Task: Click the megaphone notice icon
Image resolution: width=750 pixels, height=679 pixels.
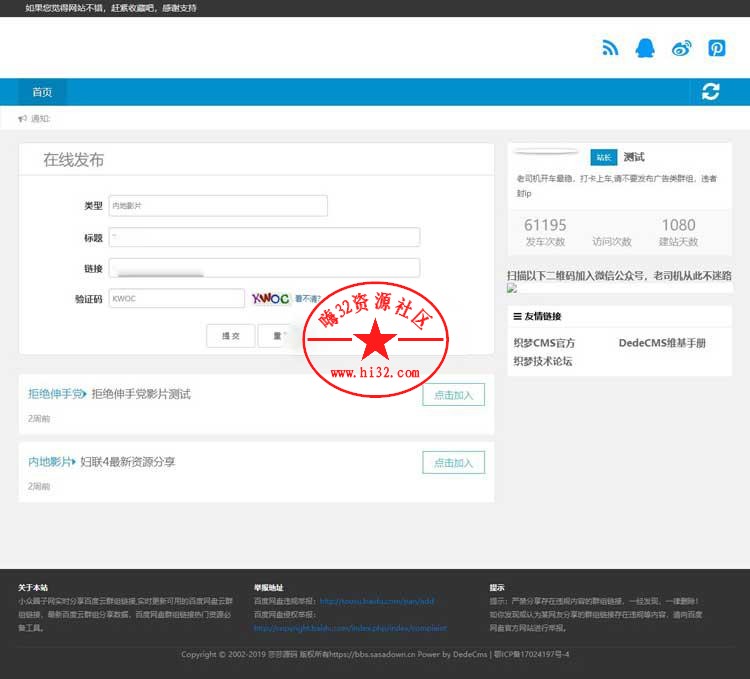Action: (23, 119)
